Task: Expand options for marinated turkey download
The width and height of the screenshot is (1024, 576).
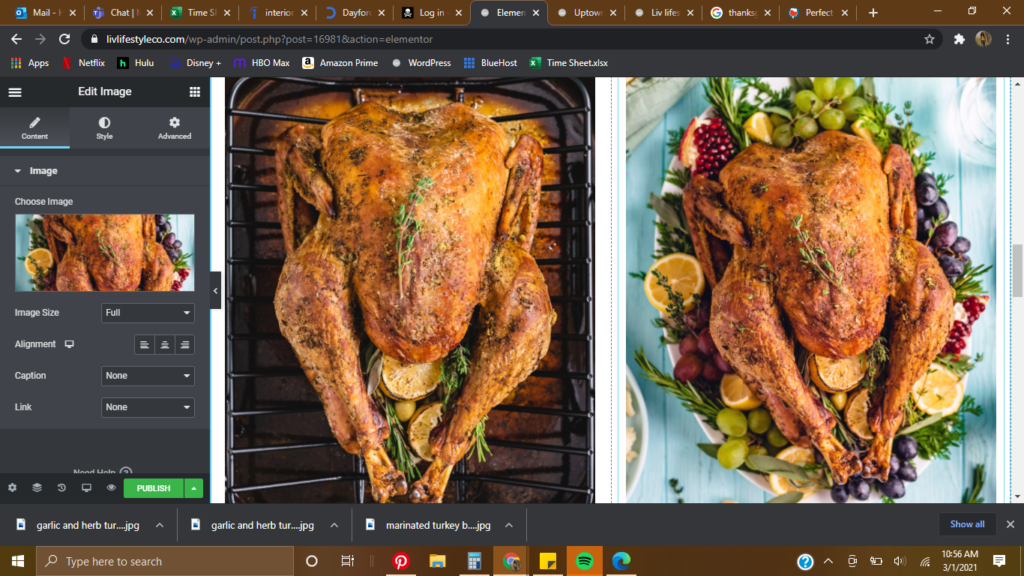Action: coord(509,525)
